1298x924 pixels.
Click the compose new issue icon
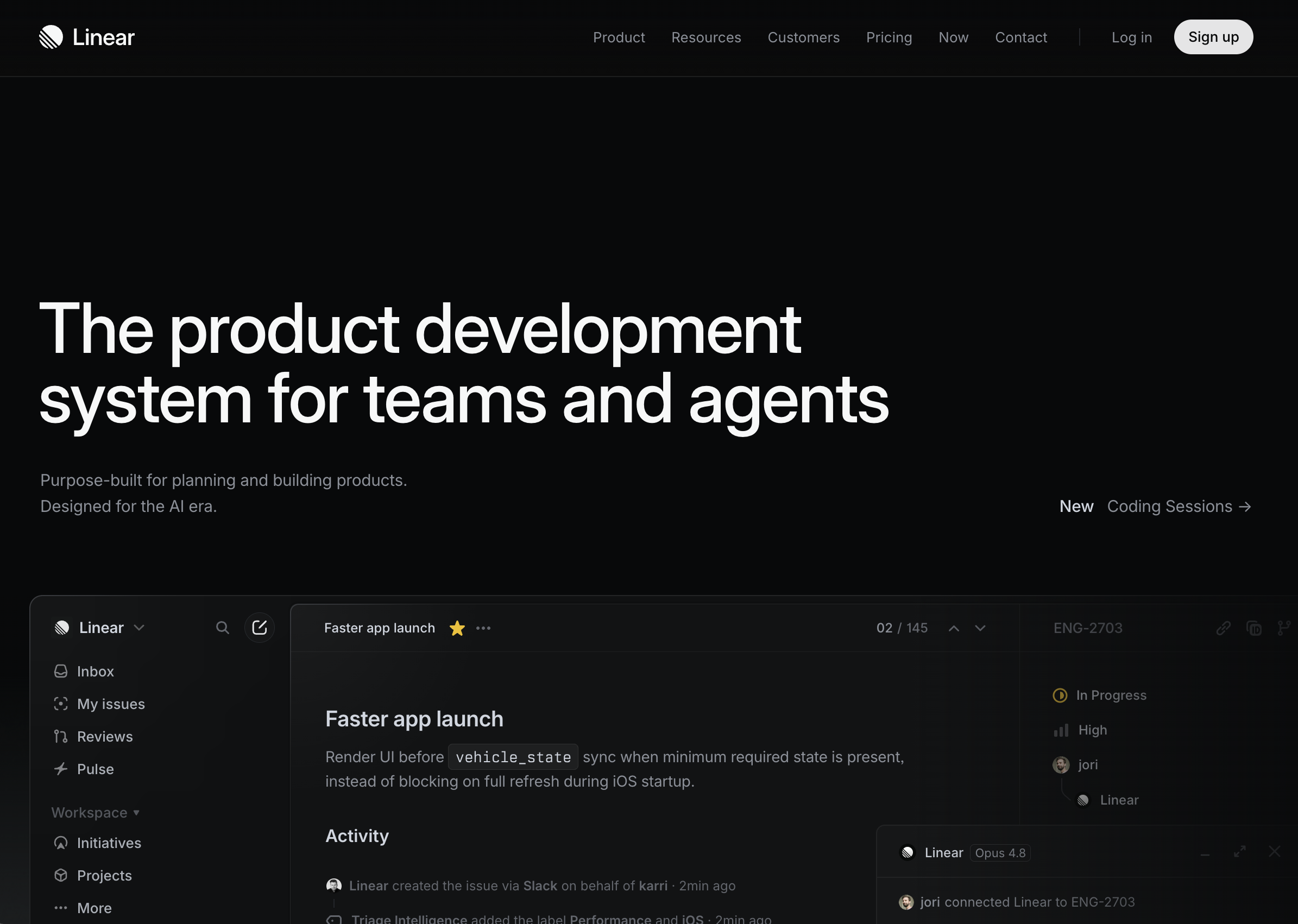pyautogui.click(x=260, y=628)
